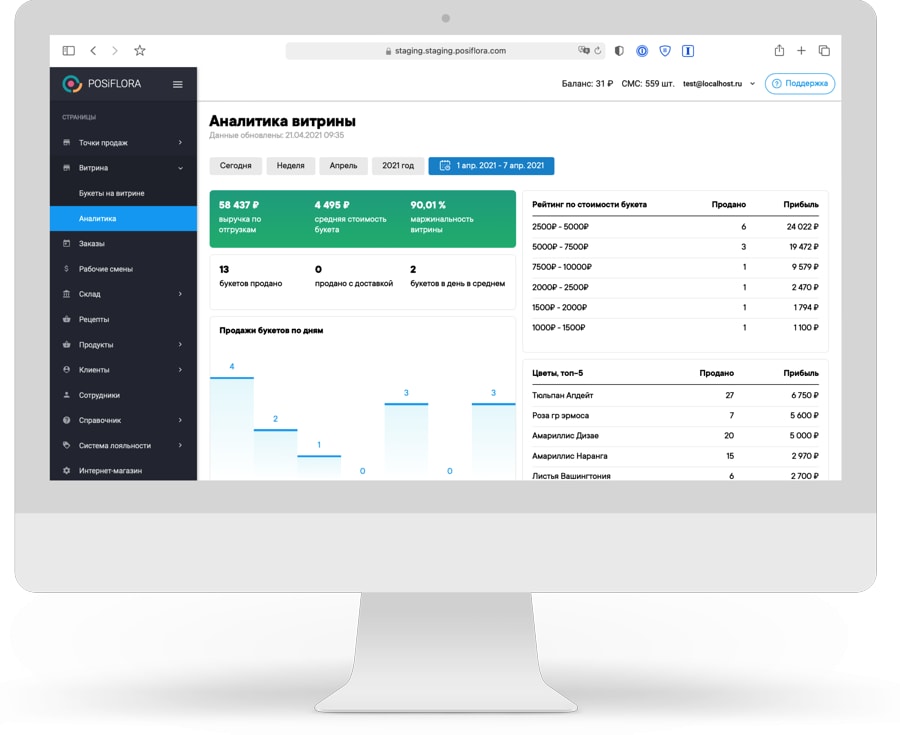
Task: Click the СМС: 559 шт. counter
Action: (647, 84)
